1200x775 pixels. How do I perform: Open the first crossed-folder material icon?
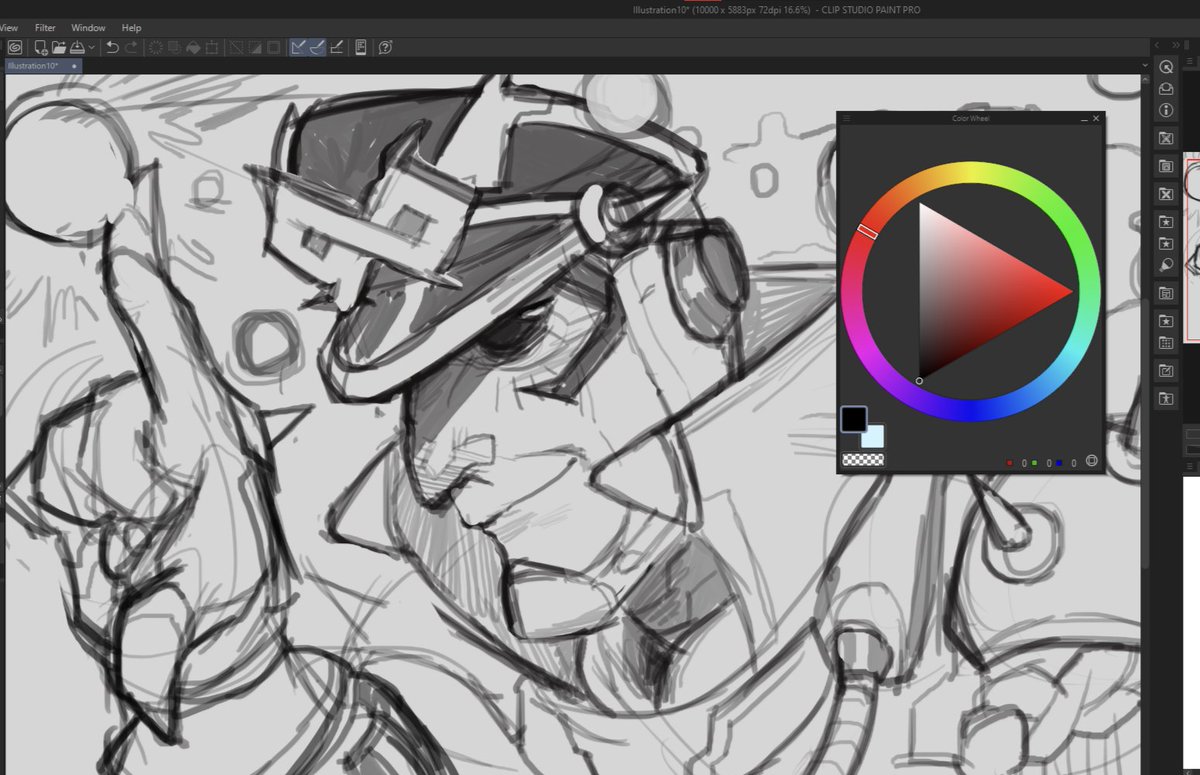coord(1165,138)
